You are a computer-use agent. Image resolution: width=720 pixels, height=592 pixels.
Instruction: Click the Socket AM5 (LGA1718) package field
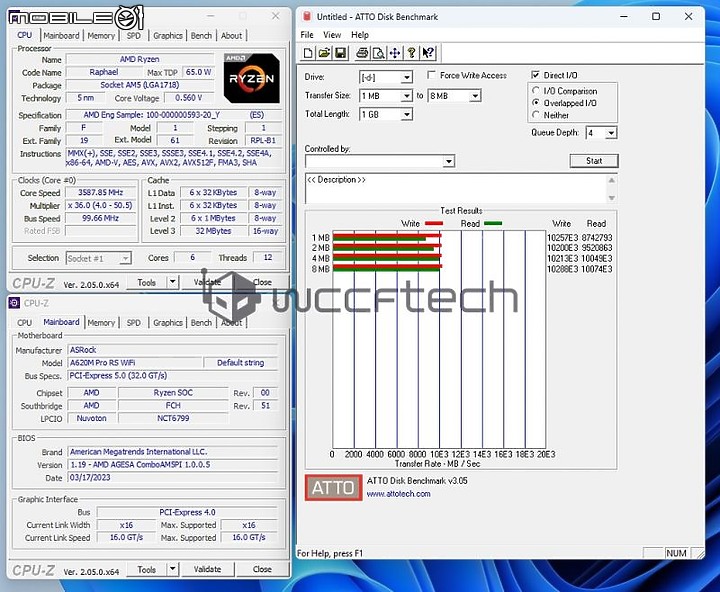pyautogui.click(x=140, y=85)
